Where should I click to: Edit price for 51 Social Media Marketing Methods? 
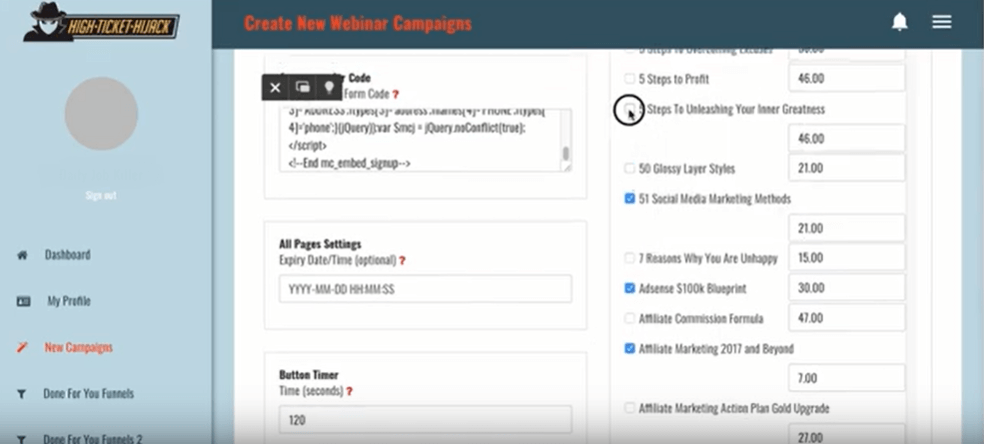(x=847, y=228)
